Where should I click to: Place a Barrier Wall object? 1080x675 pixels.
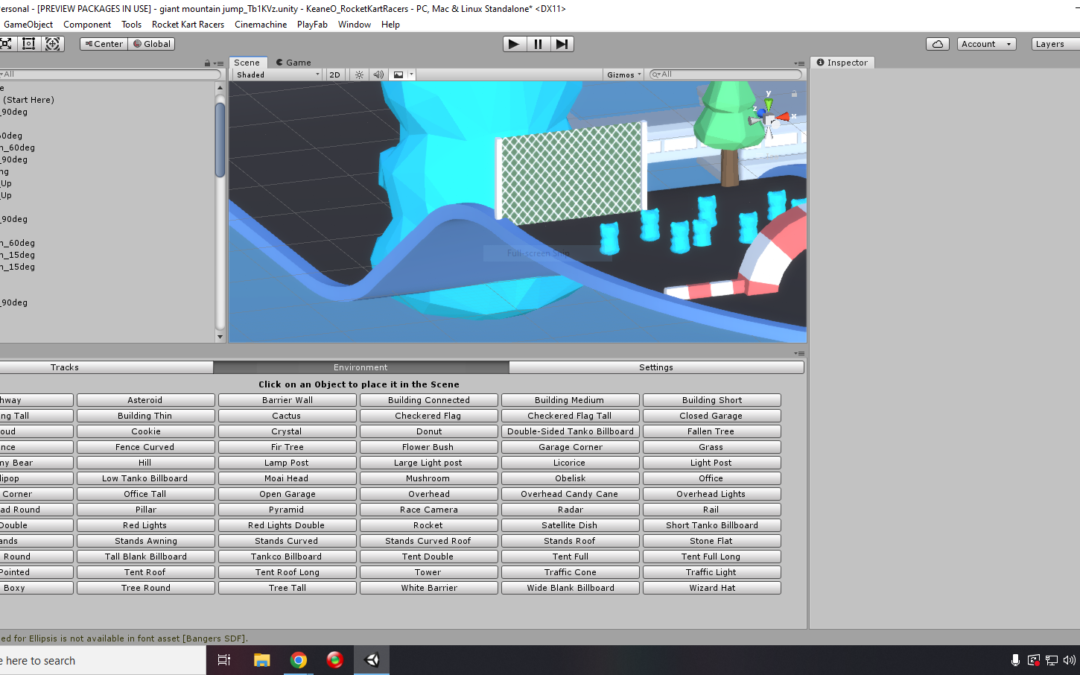pos(287,400)
